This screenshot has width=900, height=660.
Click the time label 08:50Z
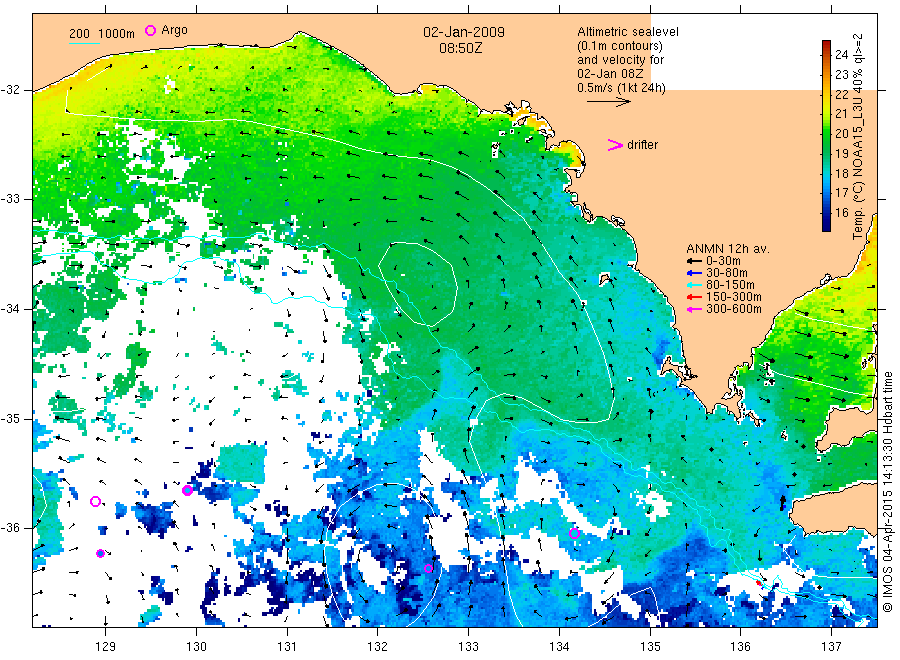tap(460, 48)
